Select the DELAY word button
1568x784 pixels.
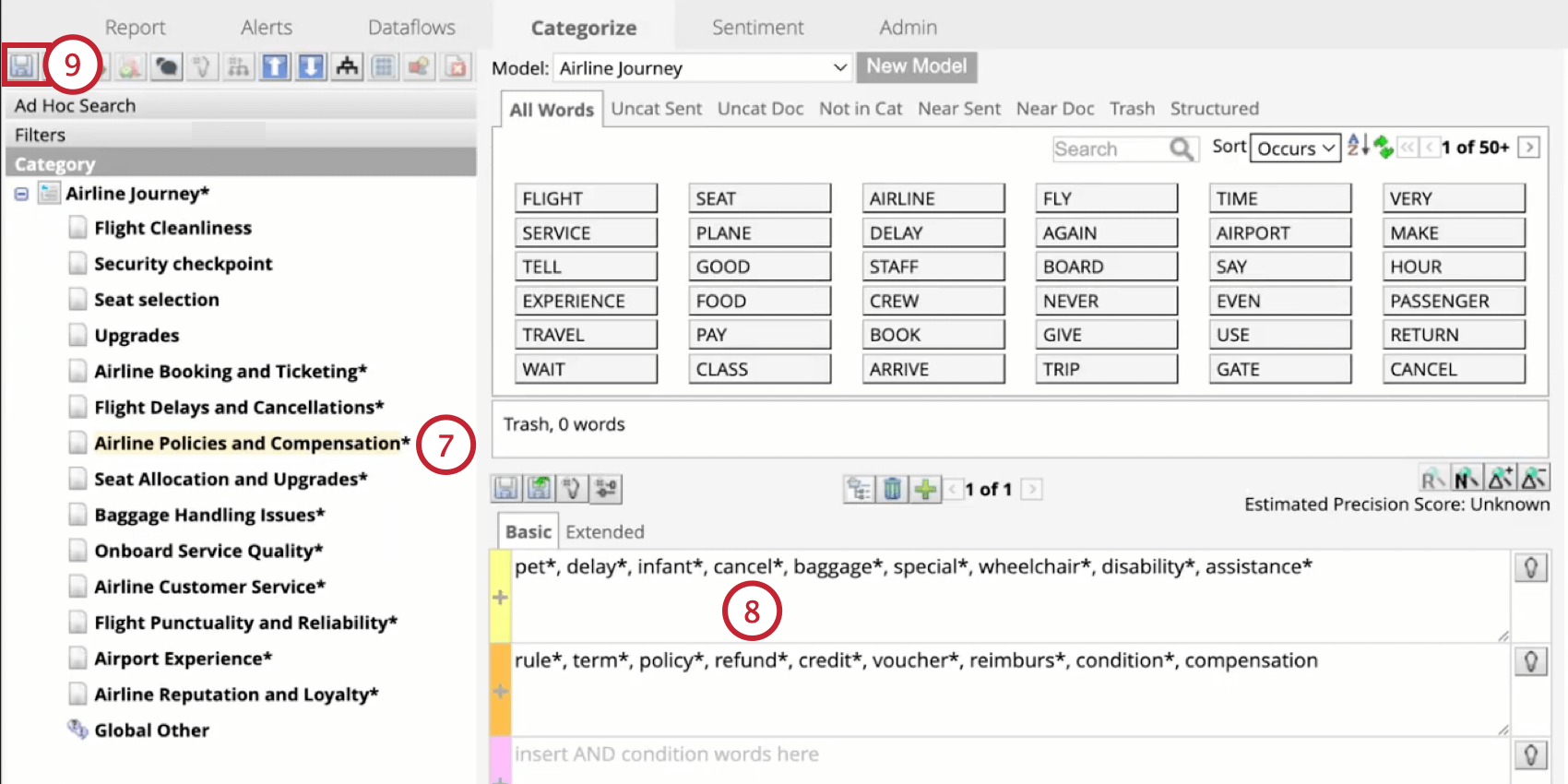point(933,233)
